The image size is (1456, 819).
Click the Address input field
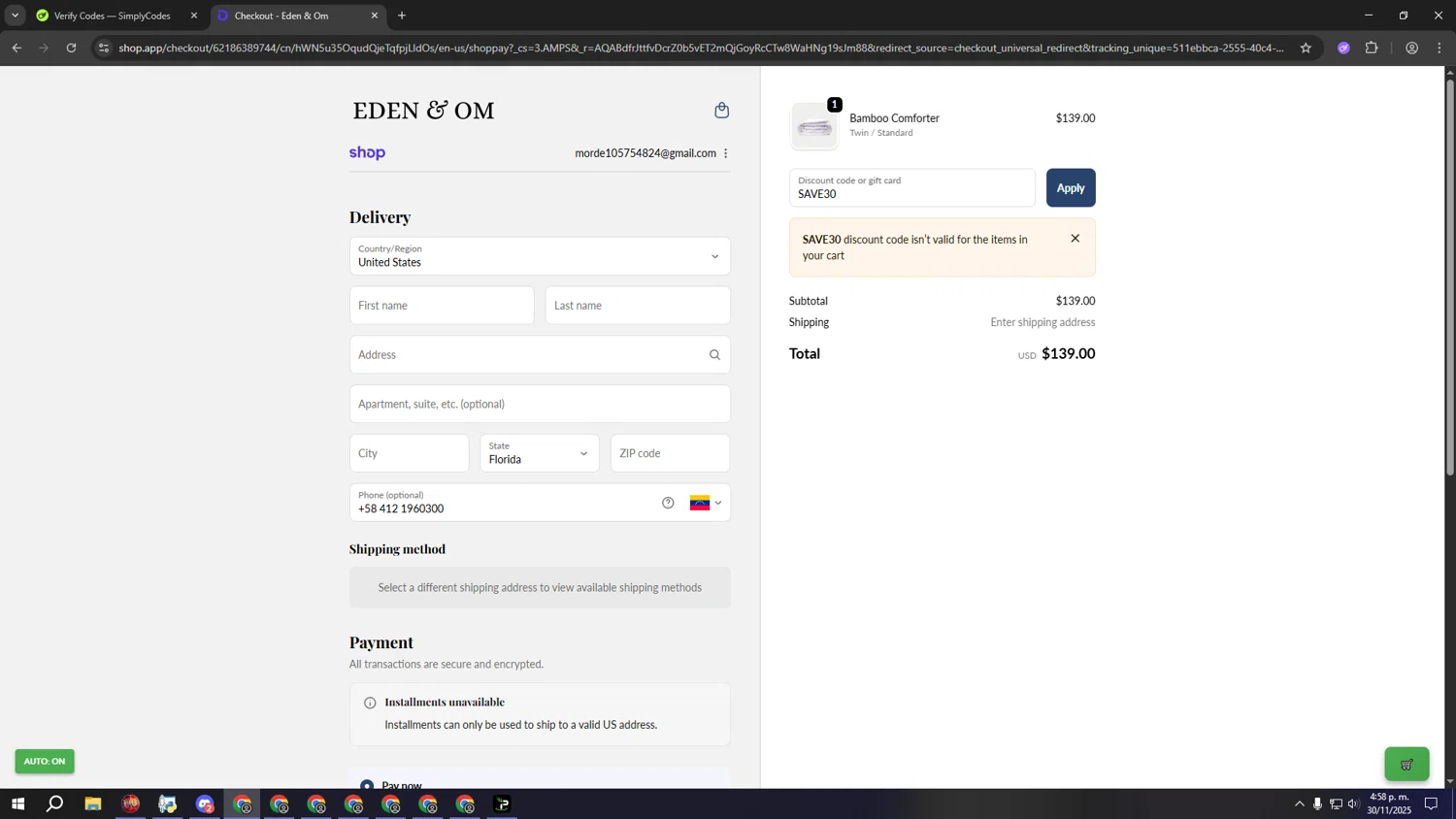point(540,355)
